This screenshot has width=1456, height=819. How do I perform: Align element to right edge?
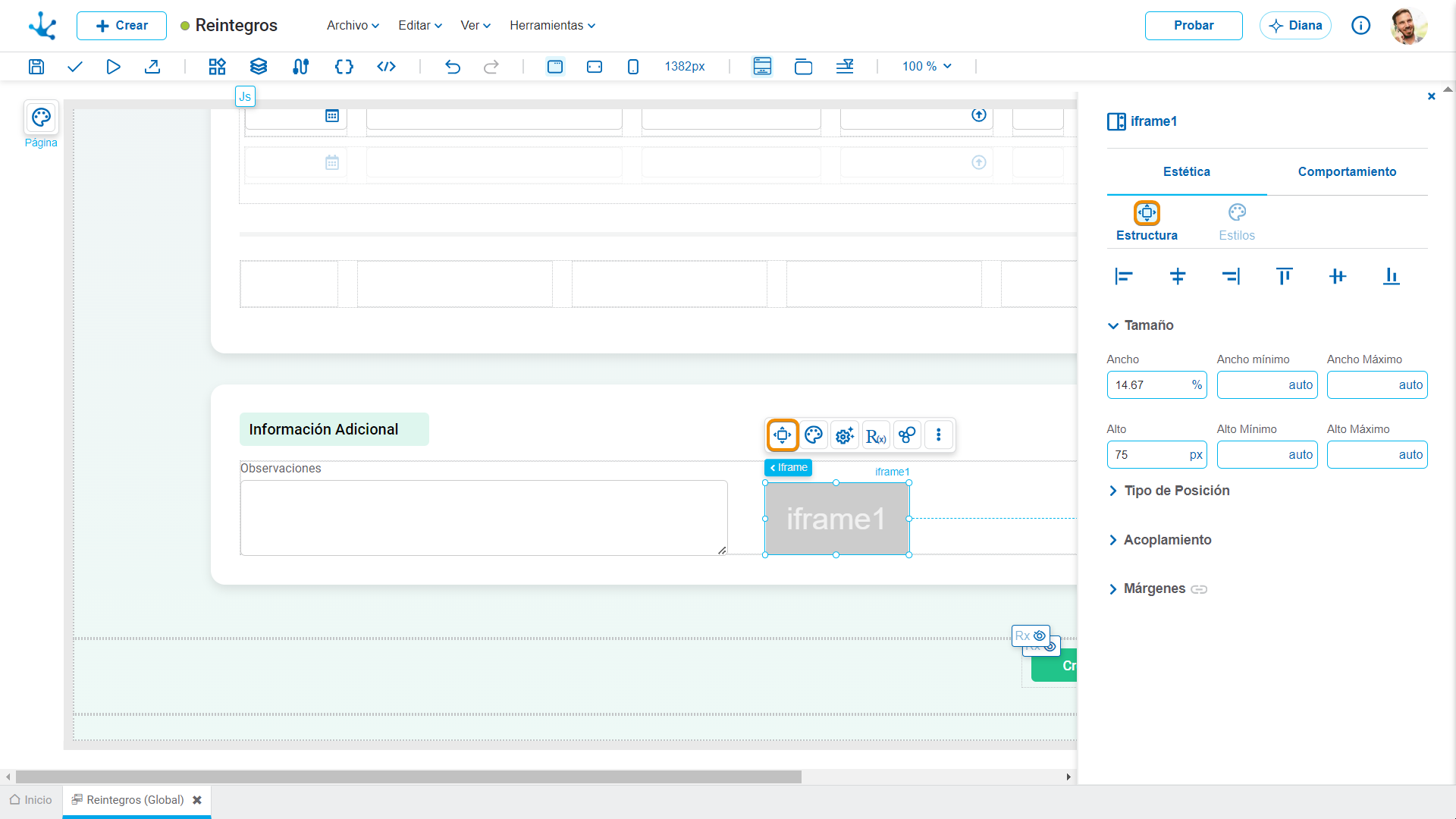click(x=1231, y=277)
